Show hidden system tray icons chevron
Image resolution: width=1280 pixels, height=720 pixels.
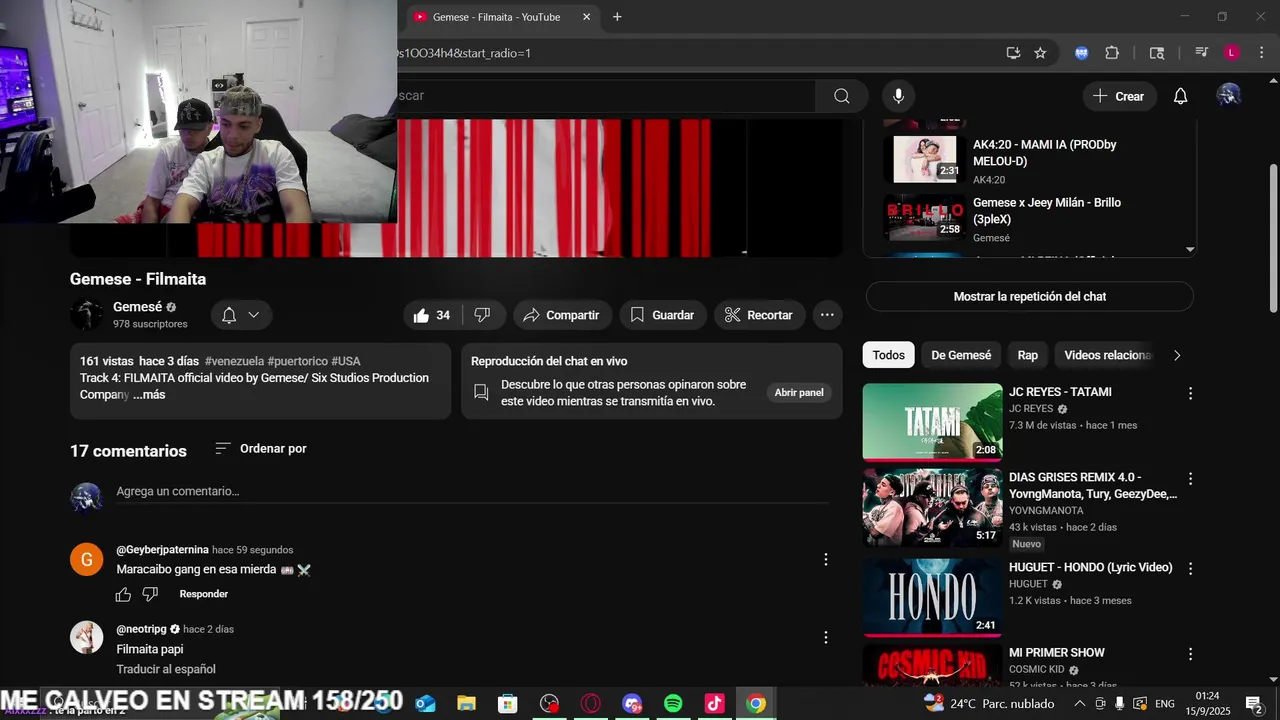pyautogui.click(x=1079, y=704)
